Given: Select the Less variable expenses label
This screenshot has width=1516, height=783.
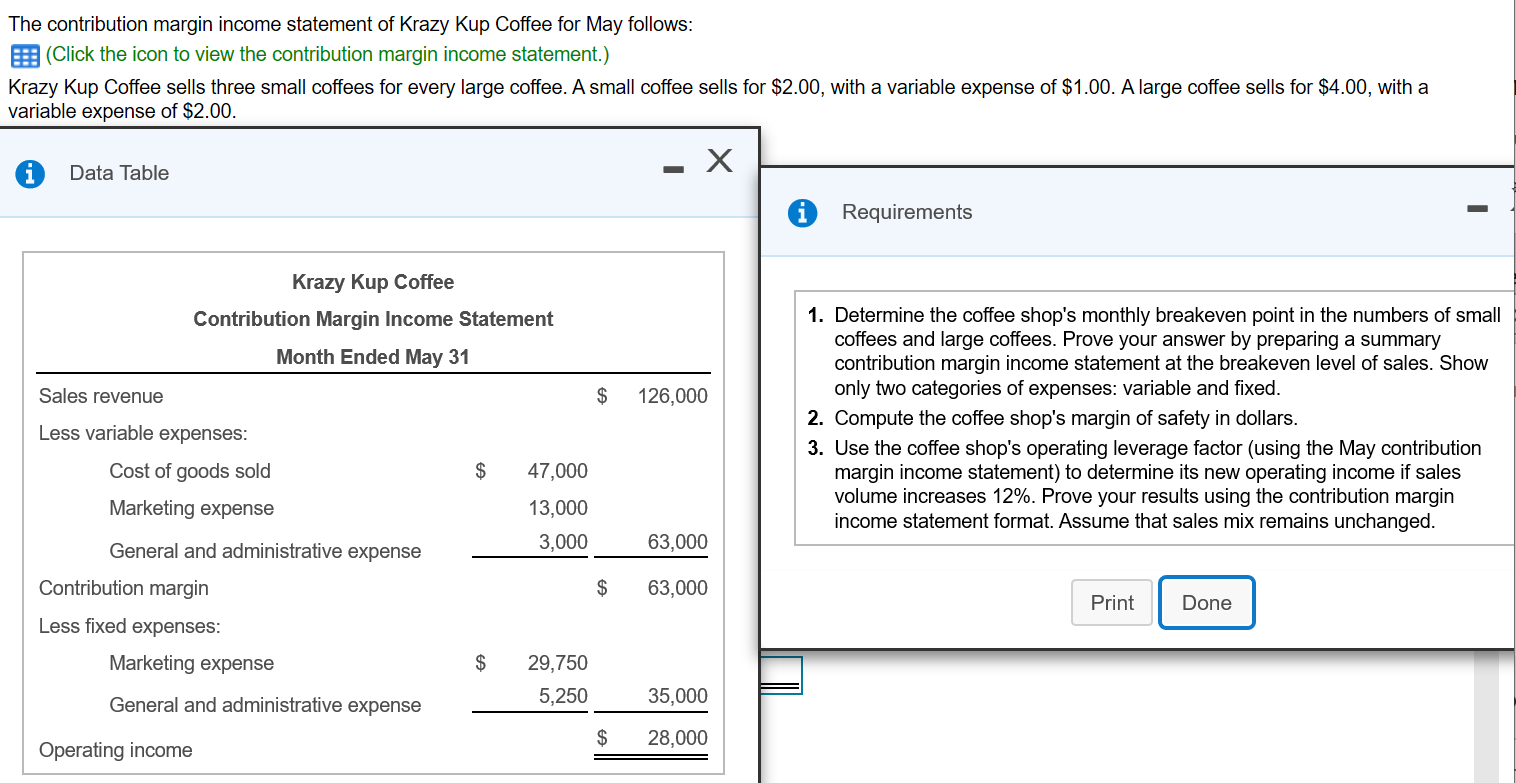Looking at the screenshot, I should 143,433.
